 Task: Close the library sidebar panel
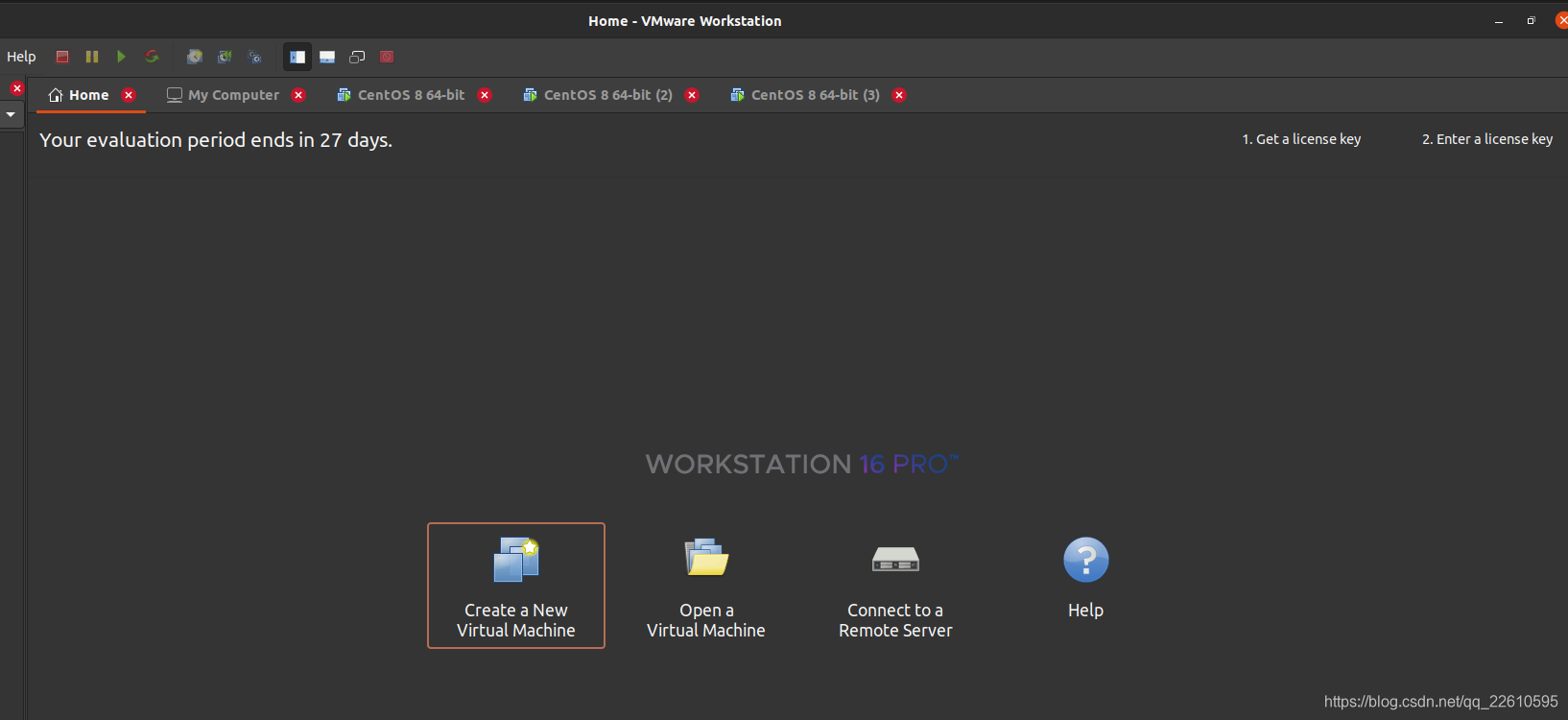(16, 88)
